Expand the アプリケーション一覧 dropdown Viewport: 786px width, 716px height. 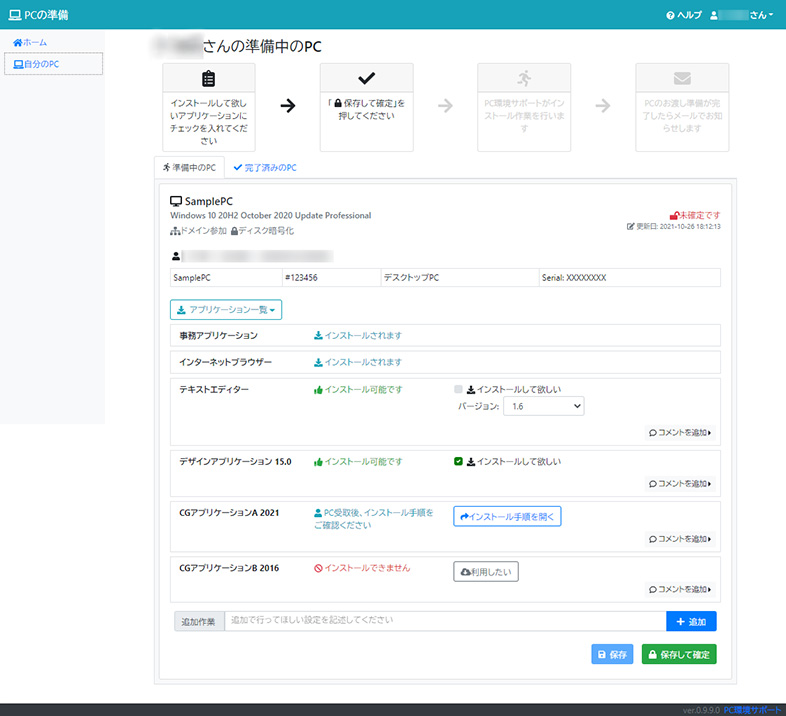[x=226, y=310]
